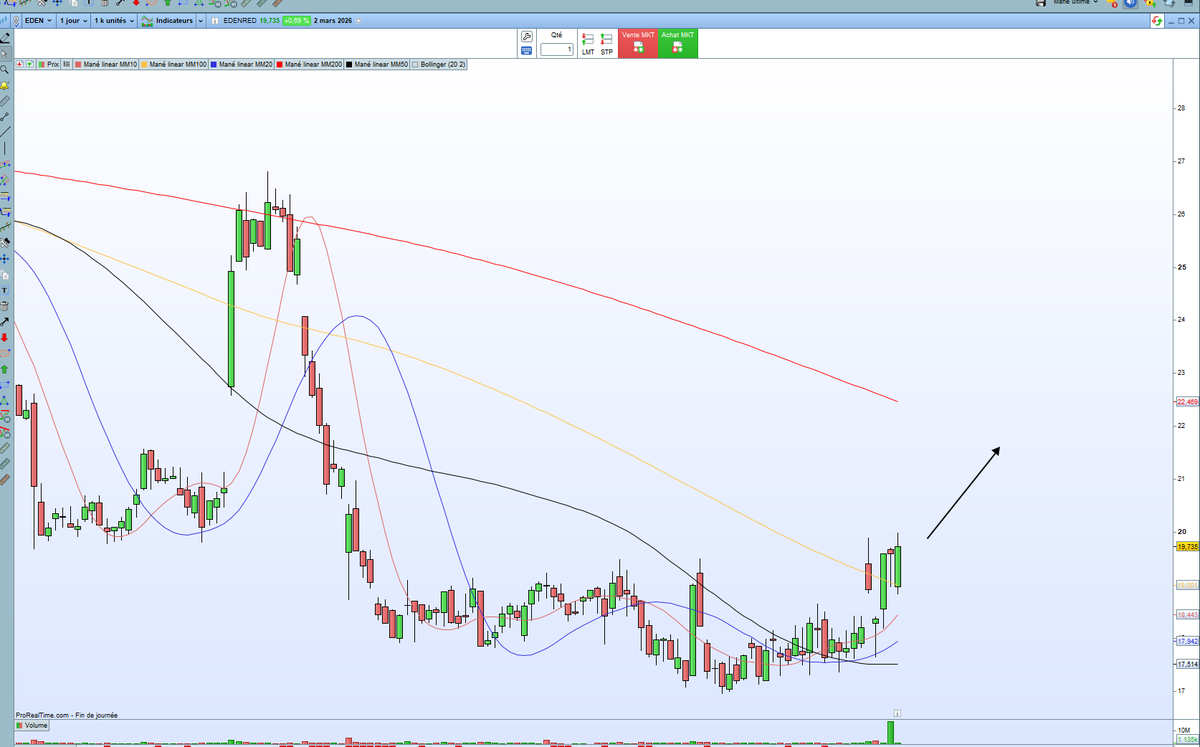The image size is (1200, 747).
Task: Click the Mané linear MM10 color swatch
Action: (78, 64)
